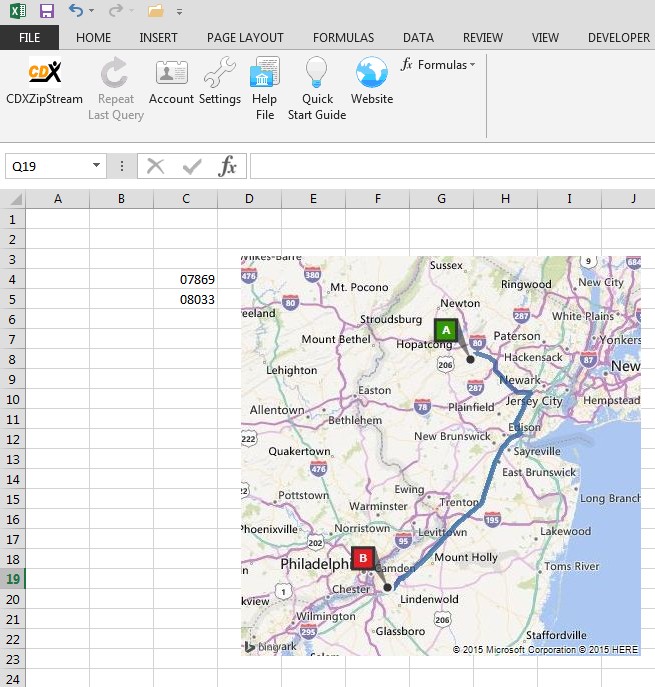Switch to the INSERT tab
Viewport: 655px width, 687px height.
pyautogui.click(x=158, y=38)
